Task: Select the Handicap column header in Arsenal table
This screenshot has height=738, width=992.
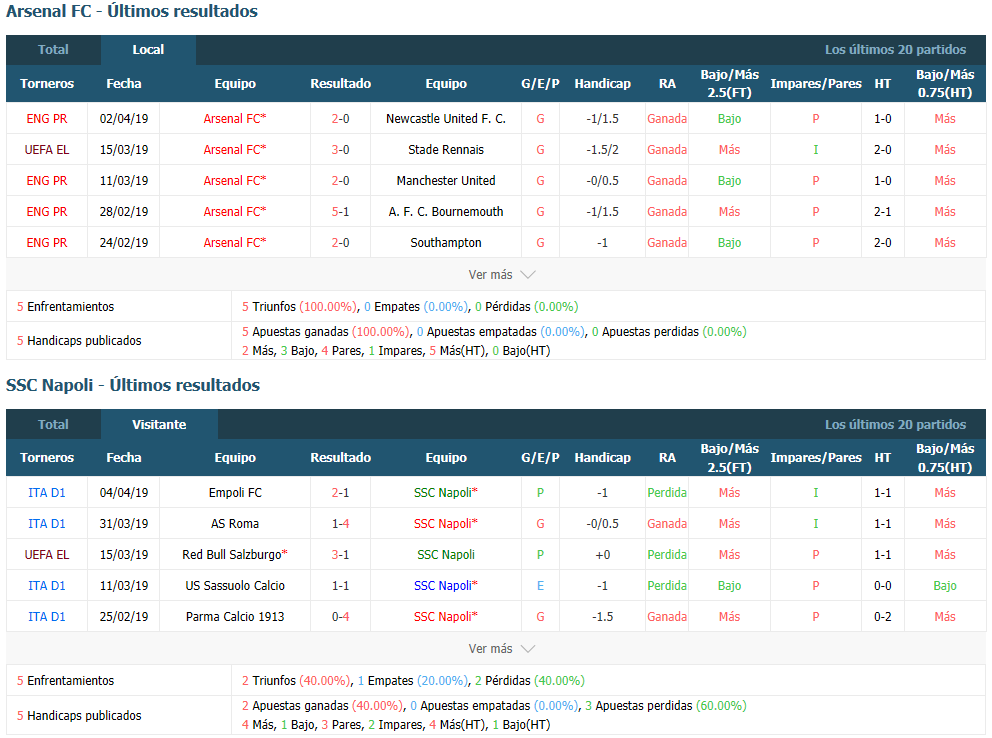Action: click(x=602, y=83)
